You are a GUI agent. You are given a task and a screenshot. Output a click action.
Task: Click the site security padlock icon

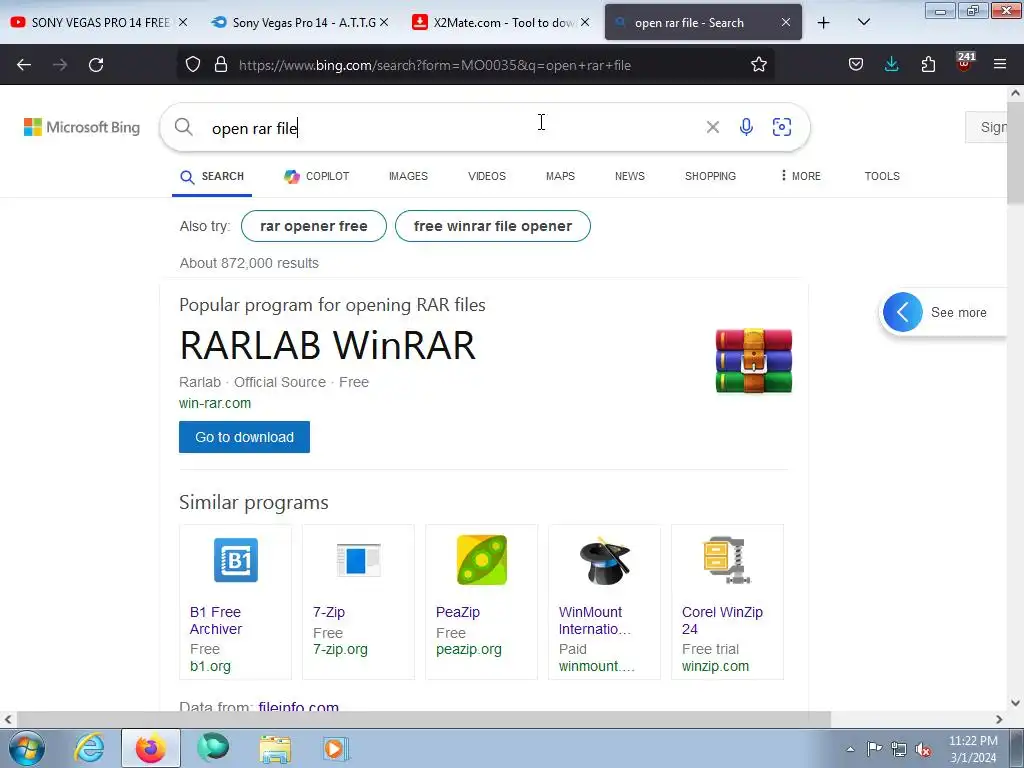[221, 65]
